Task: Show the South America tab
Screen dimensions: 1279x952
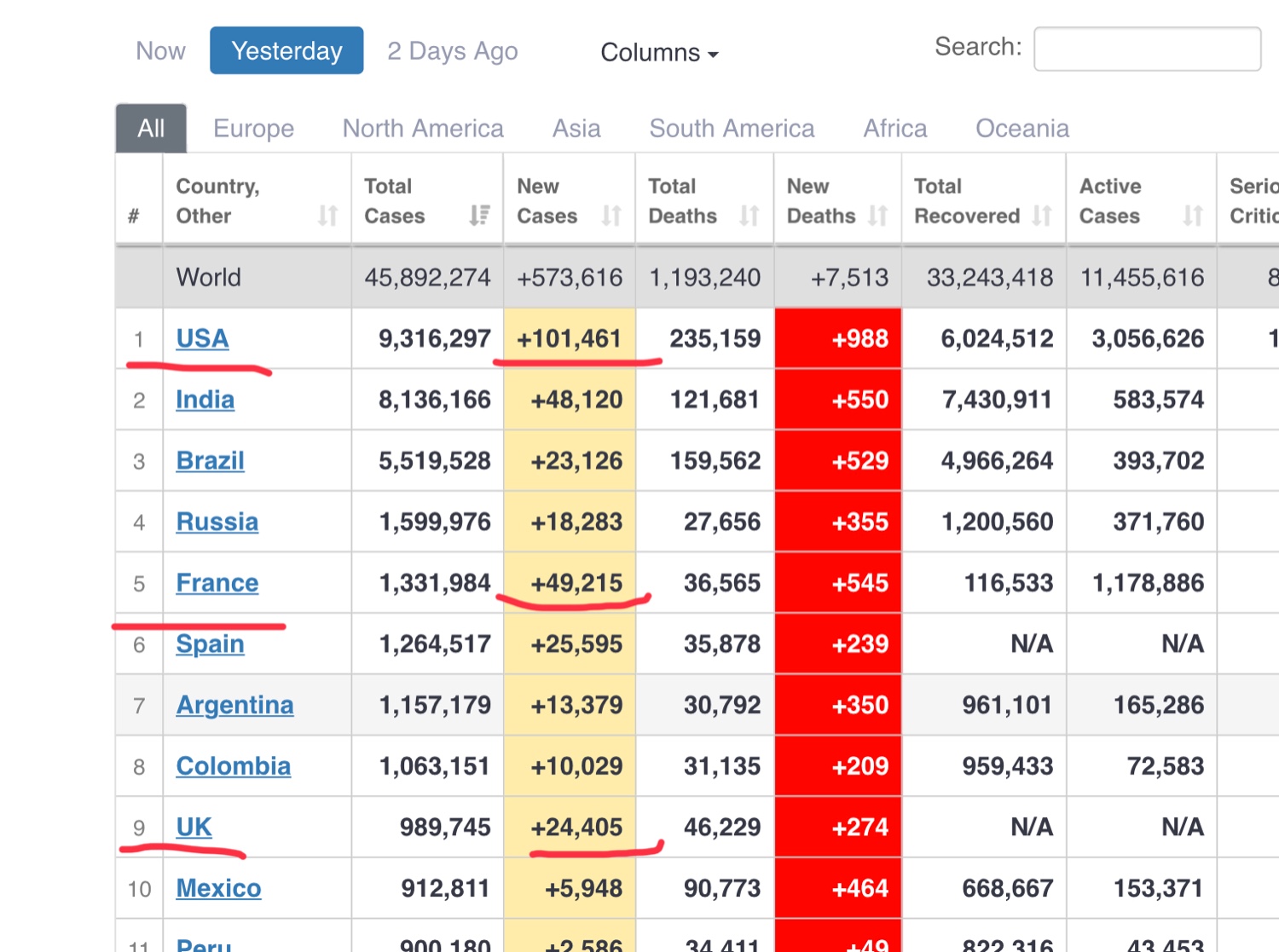Action: pos(732,129)
